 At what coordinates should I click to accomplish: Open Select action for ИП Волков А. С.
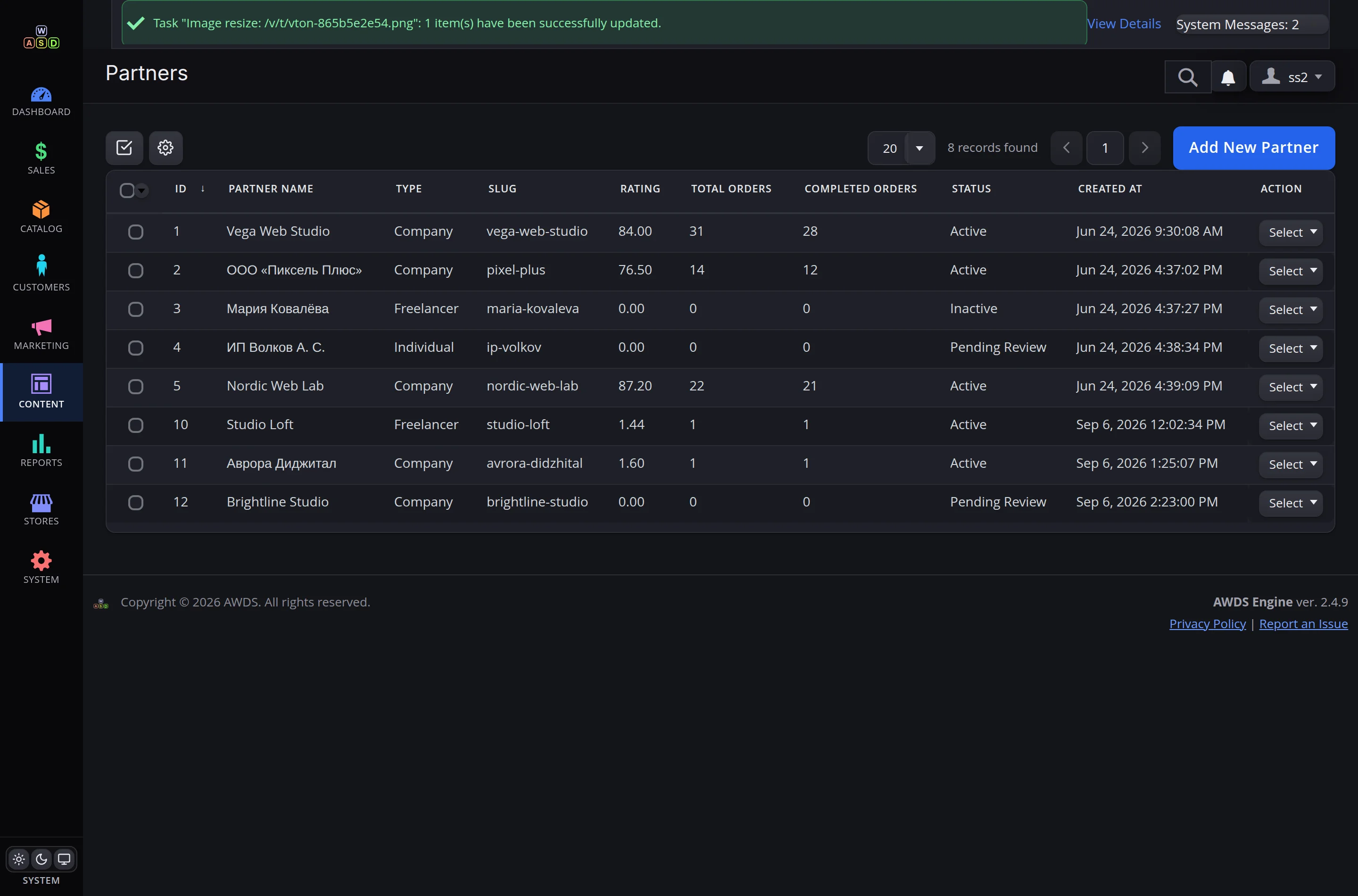pyautogui.click(x=1291, y=348)
